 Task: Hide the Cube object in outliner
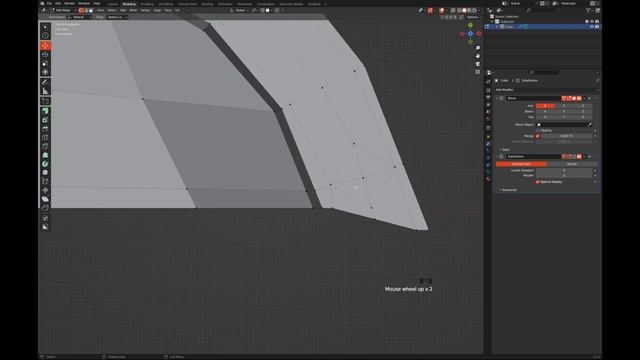pyautogui.click(x=591, y=27)
